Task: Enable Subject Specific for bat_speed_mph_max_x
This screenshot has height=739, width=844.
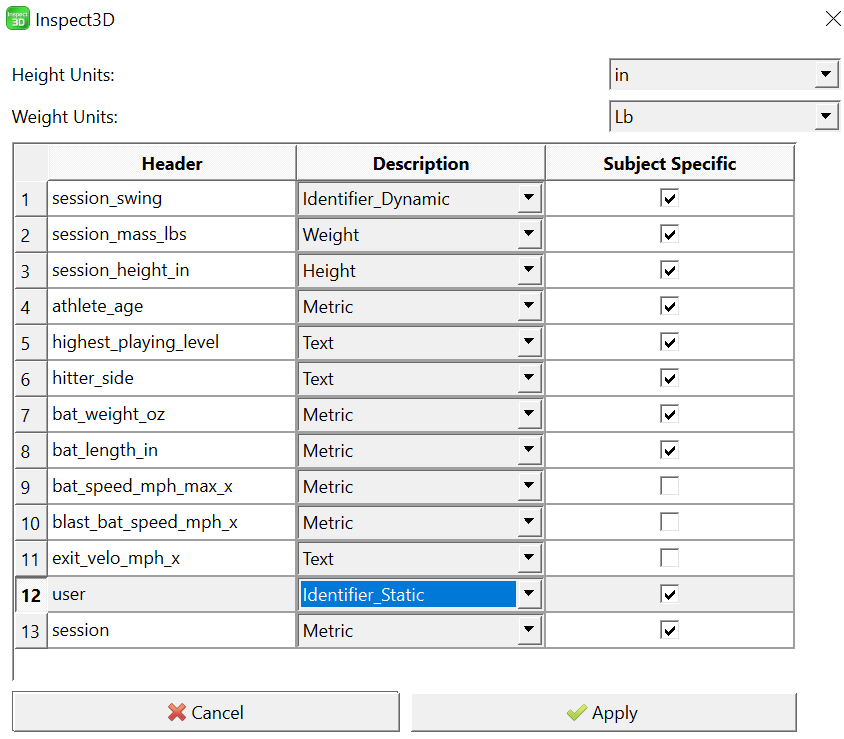Action: (669, 486)
